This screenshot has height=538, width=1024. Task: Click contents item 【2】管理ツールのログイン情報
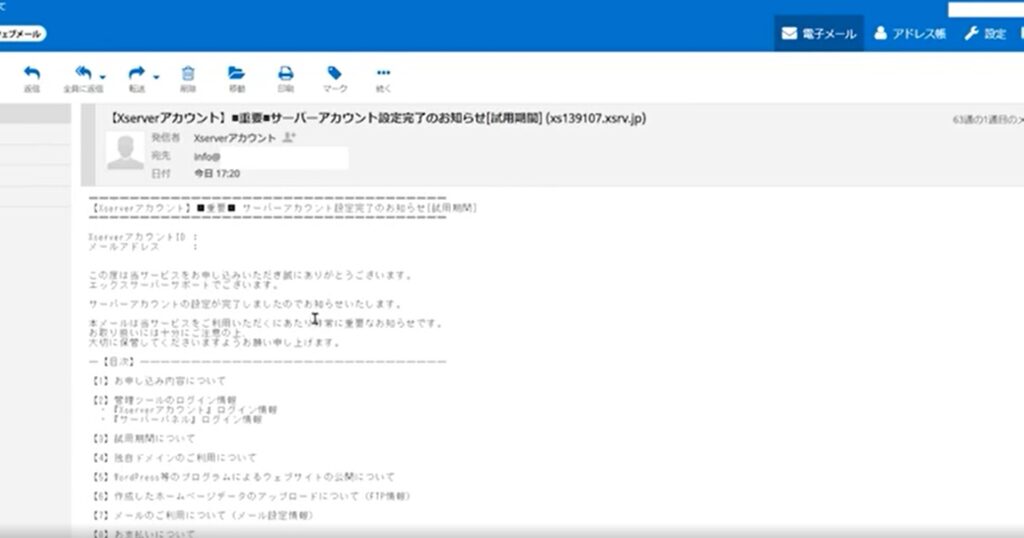[163, 400]
